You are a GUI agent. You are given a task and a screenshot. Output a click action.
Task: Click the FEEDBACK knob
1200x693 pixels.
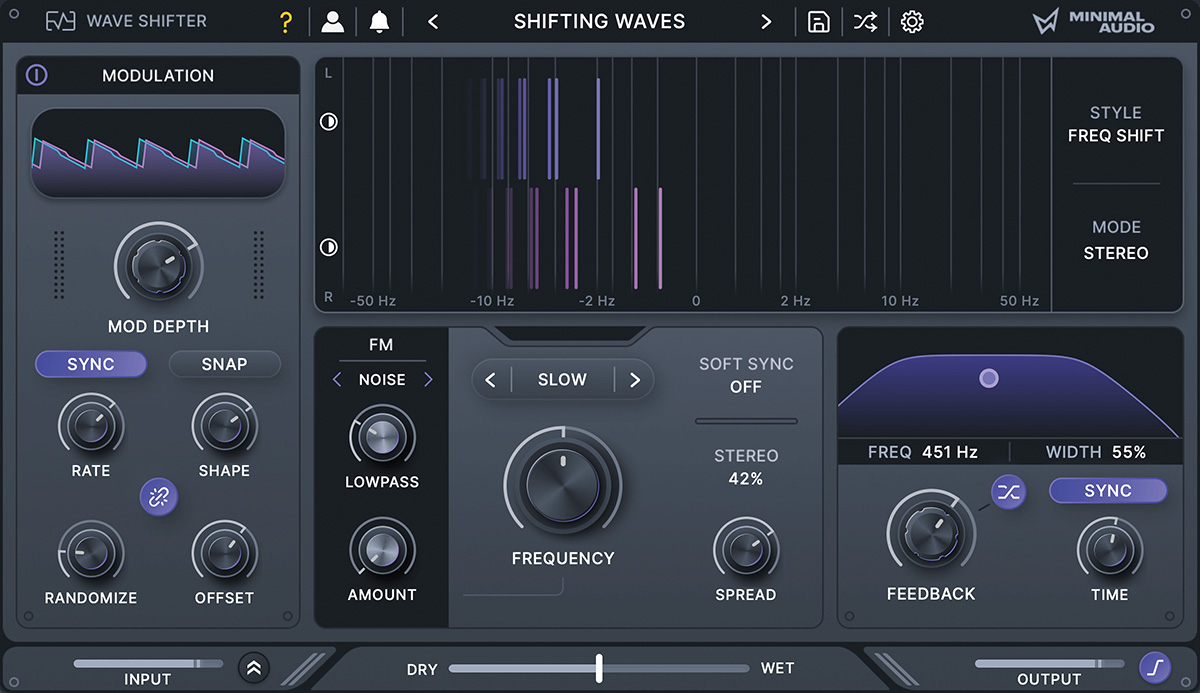931,533
